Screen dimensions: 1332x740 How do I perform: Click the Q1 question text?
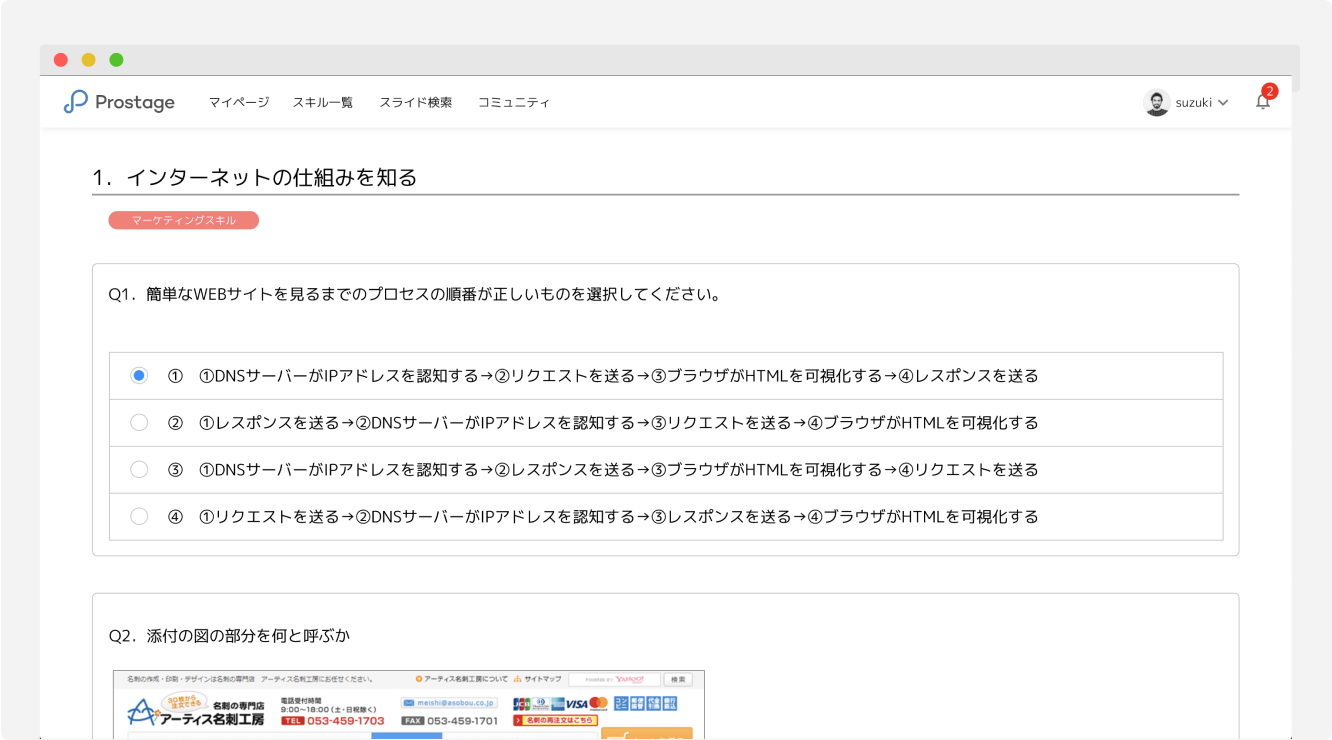(415, 295)
